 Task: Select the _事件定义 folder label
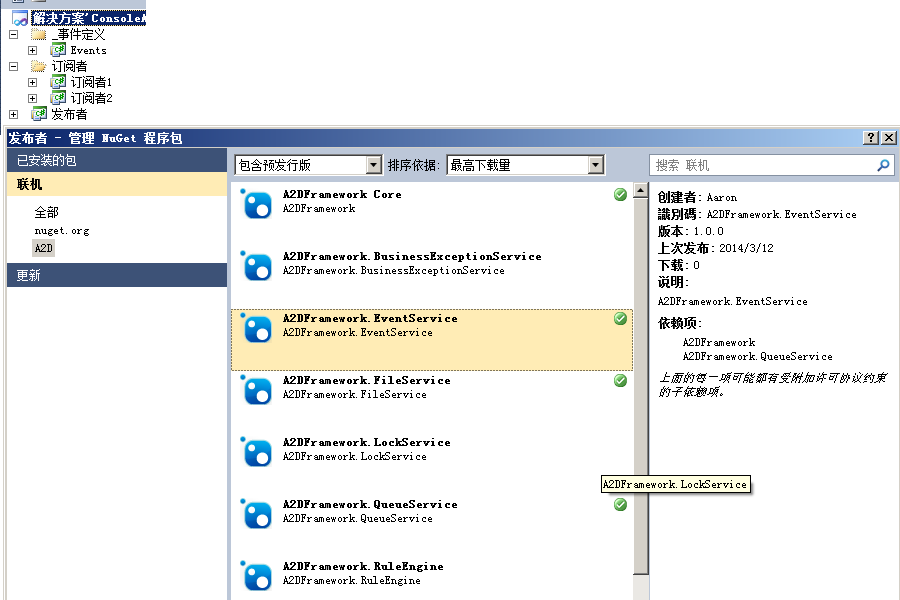coord(79,34)
